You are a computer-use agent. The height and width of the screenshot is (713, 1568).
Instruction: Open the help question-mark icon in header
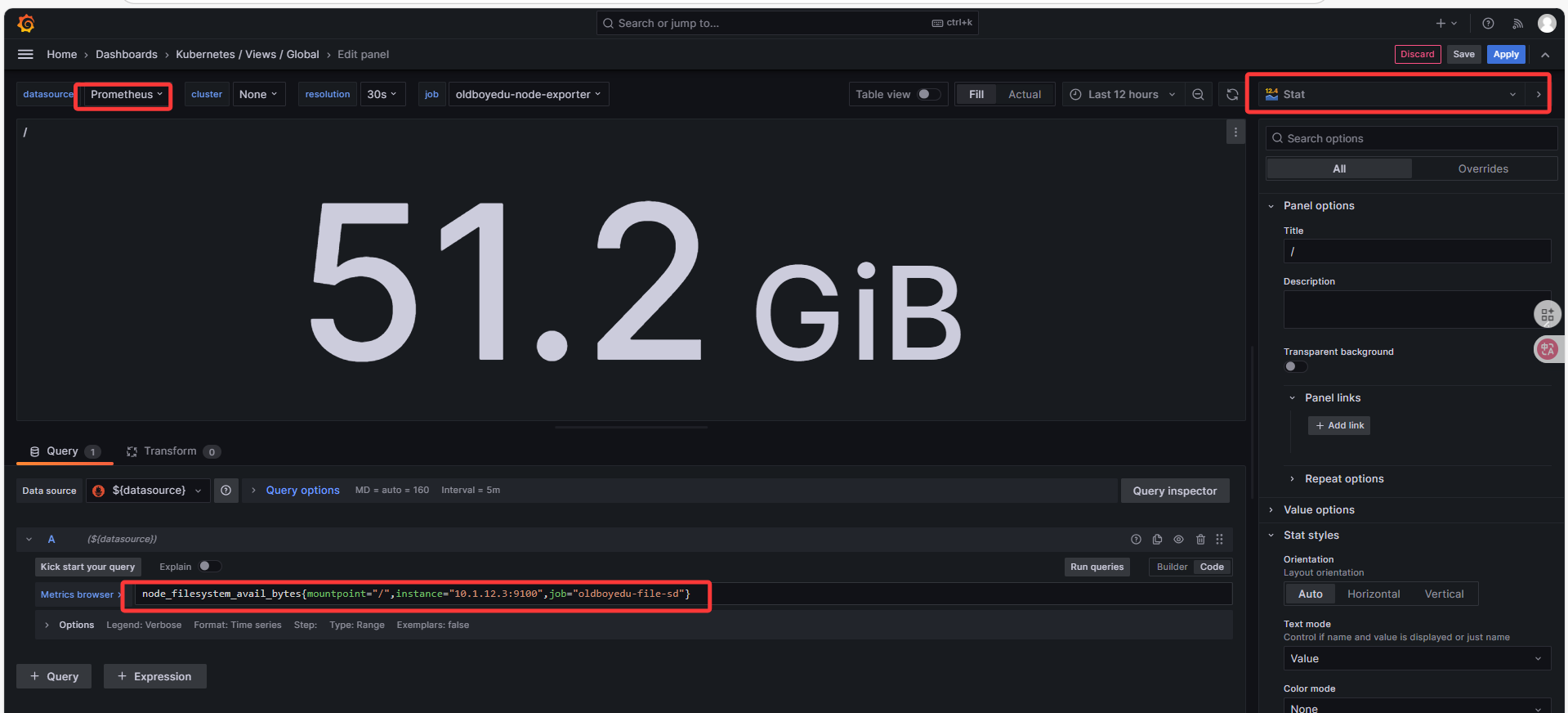click(x=1488, y=24)
